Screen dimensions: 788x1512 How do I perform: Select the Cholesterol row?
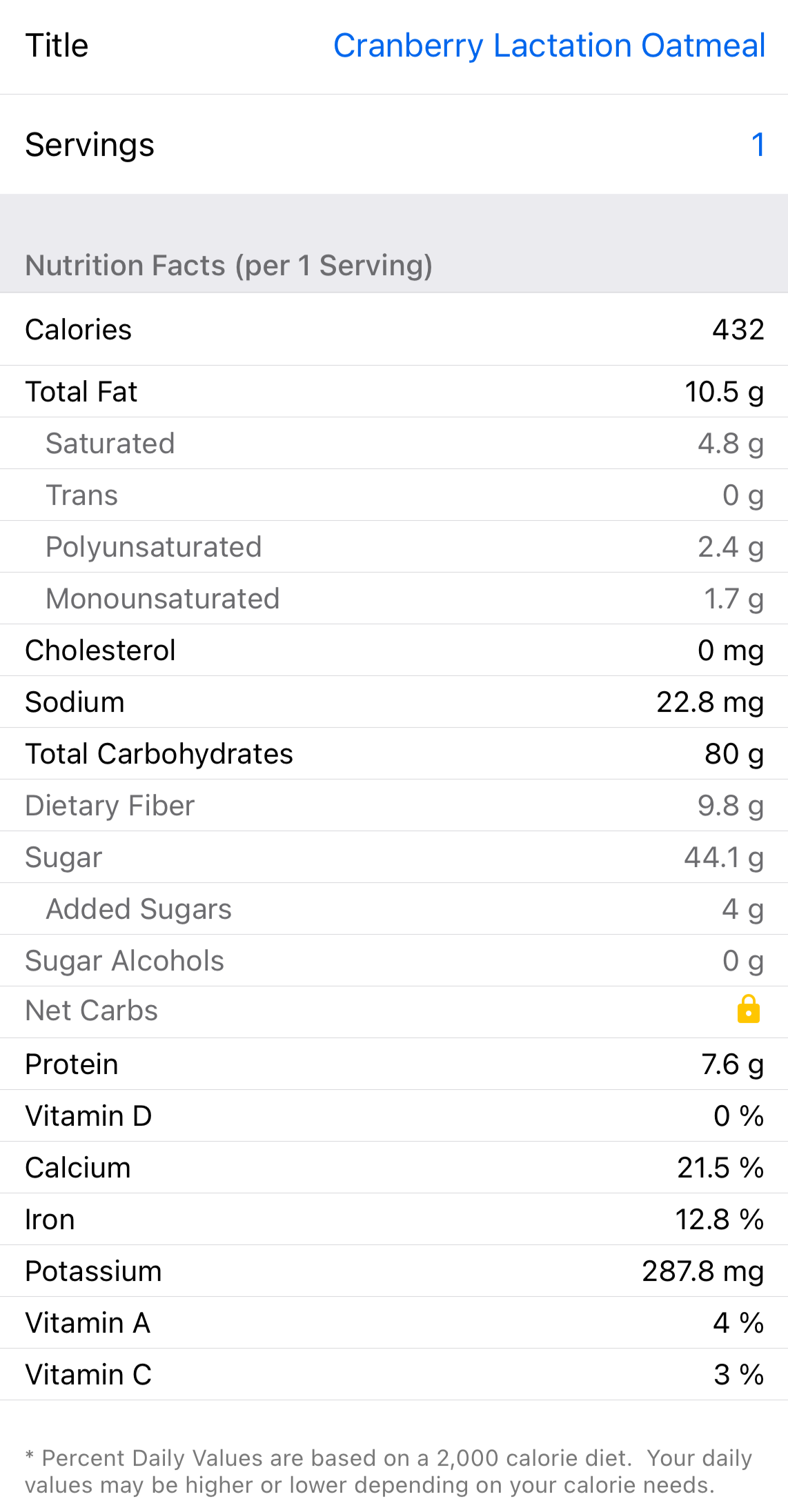coord(394,650)
